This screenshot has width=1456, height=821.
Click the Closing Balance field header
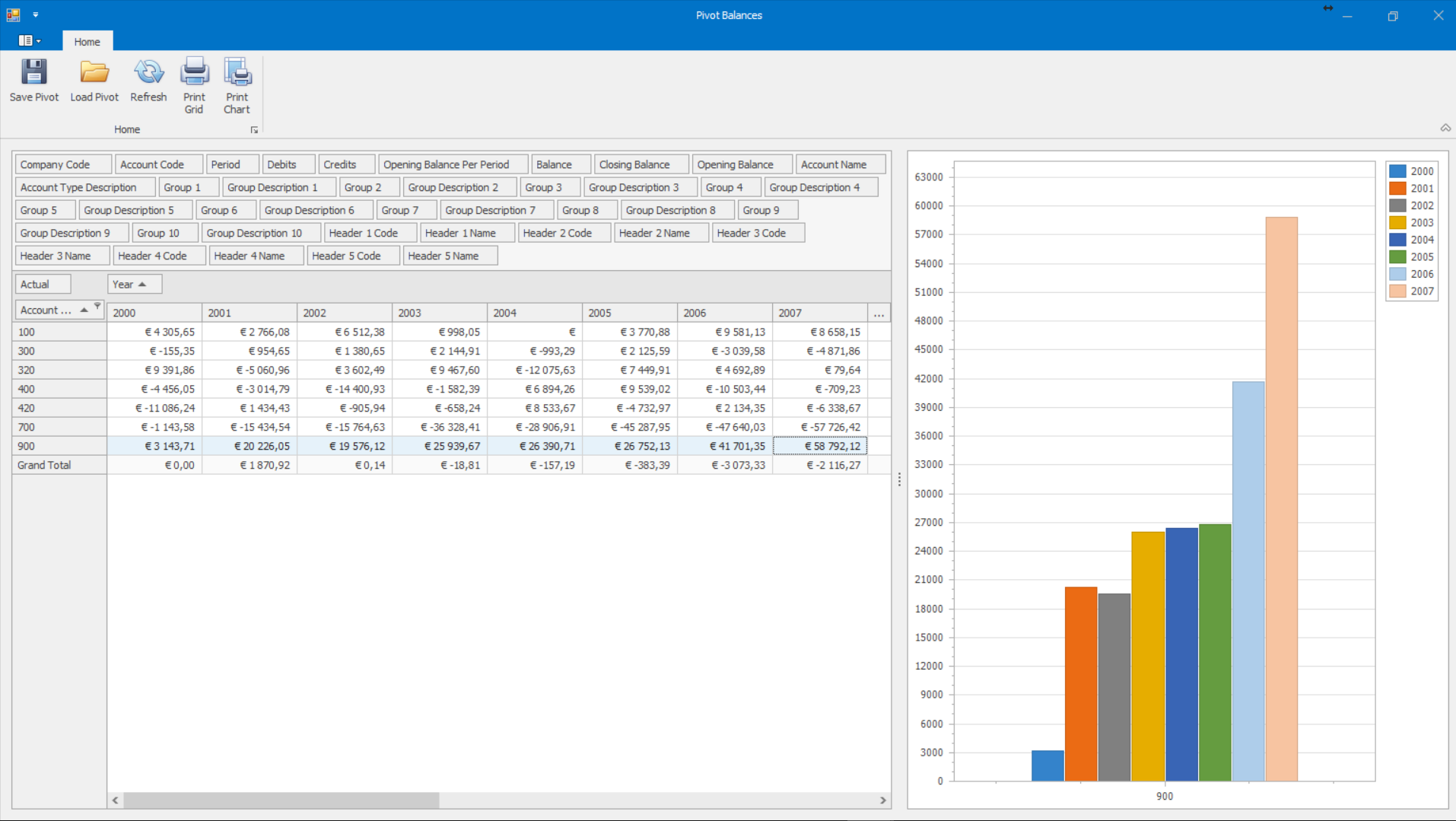pyautogui.click(x=641, y=164)
